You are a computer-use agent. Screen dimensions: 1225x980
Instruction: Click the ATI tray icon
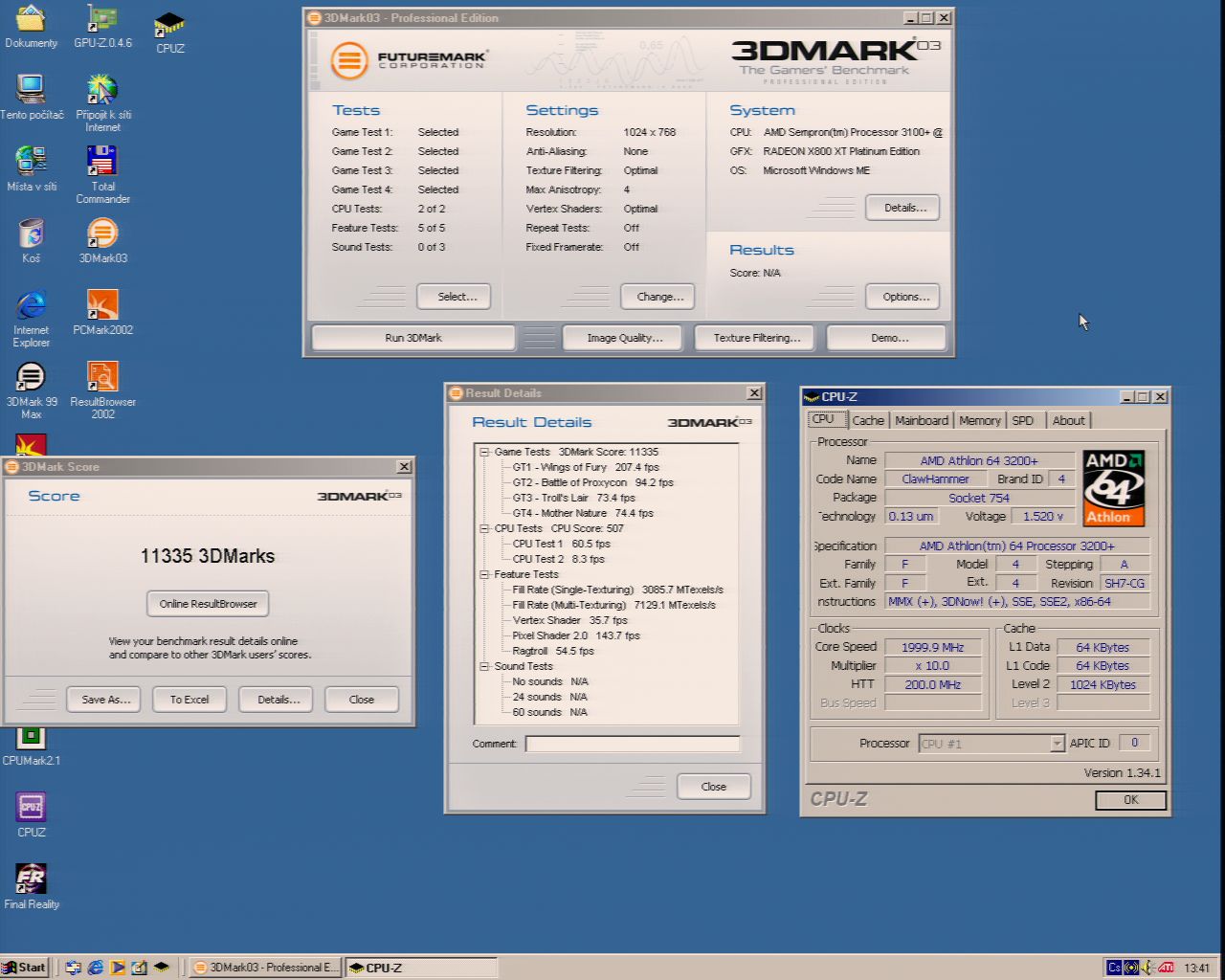click(x=1166, y=968)
